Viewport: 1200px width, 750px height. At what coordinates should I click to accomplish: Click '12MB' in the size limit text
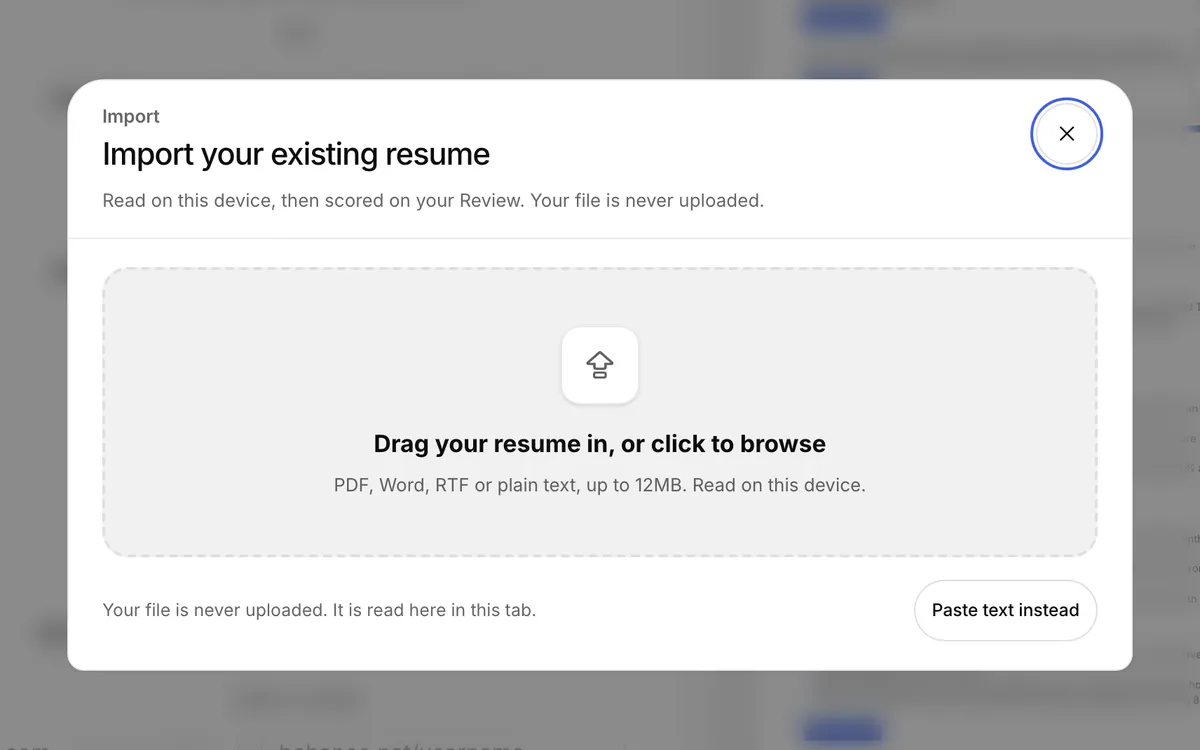660,485
